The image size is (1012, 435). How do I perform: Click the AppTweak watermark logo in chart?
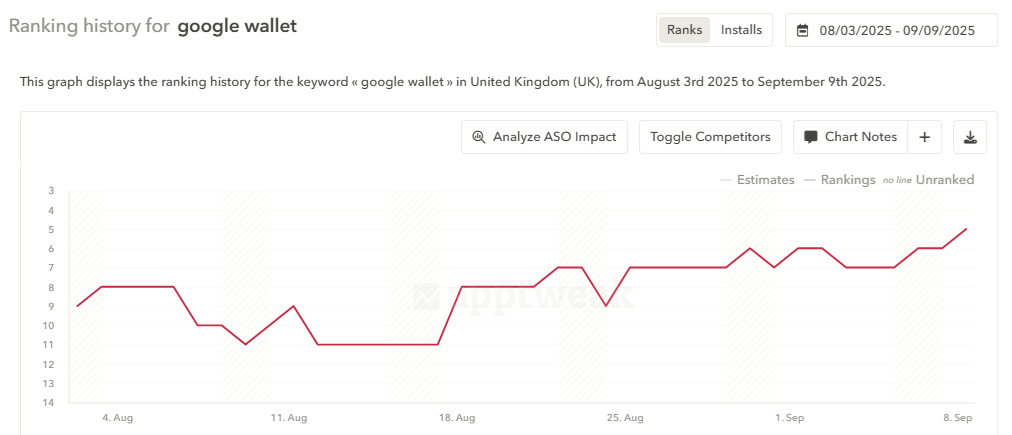click(x=524, y=296)
